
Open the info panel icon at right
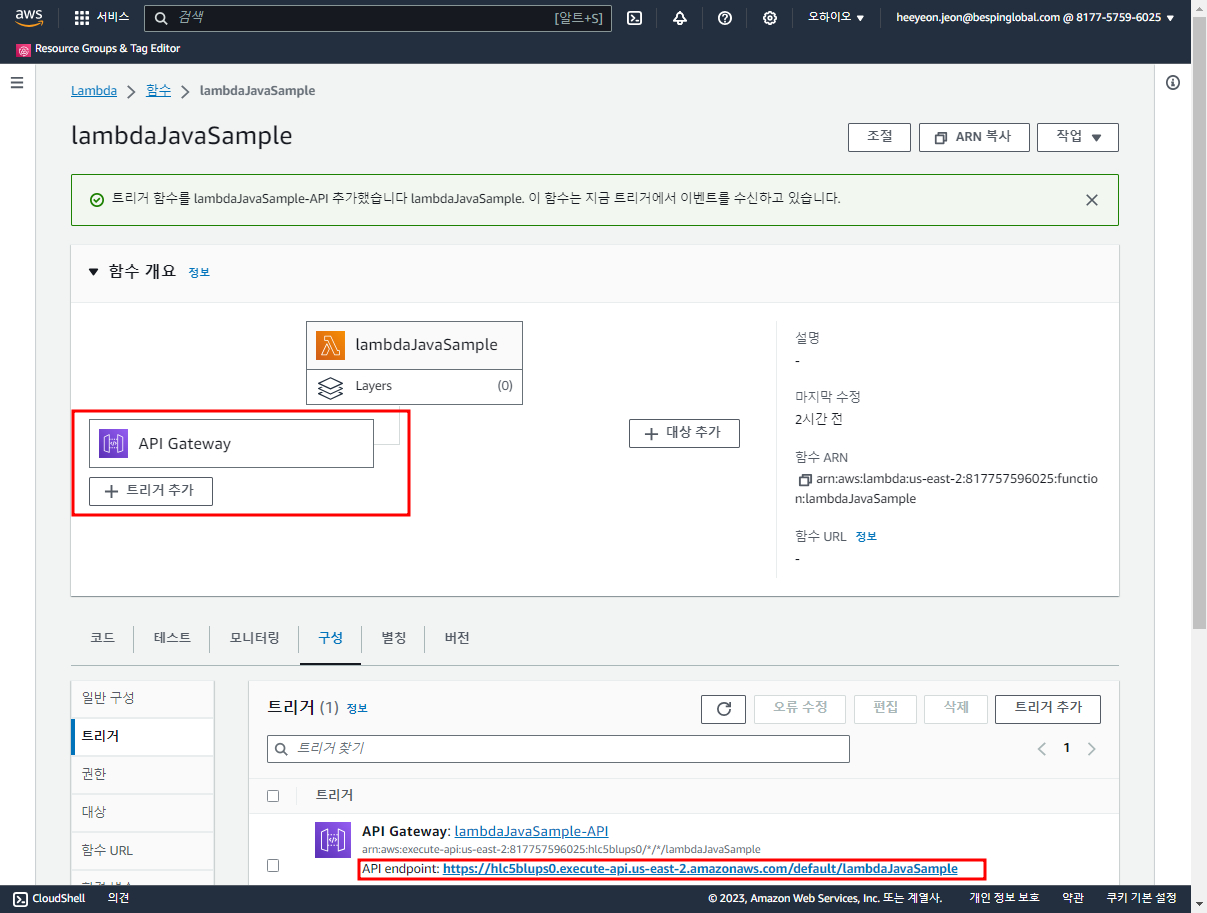tap(1173, 82)
